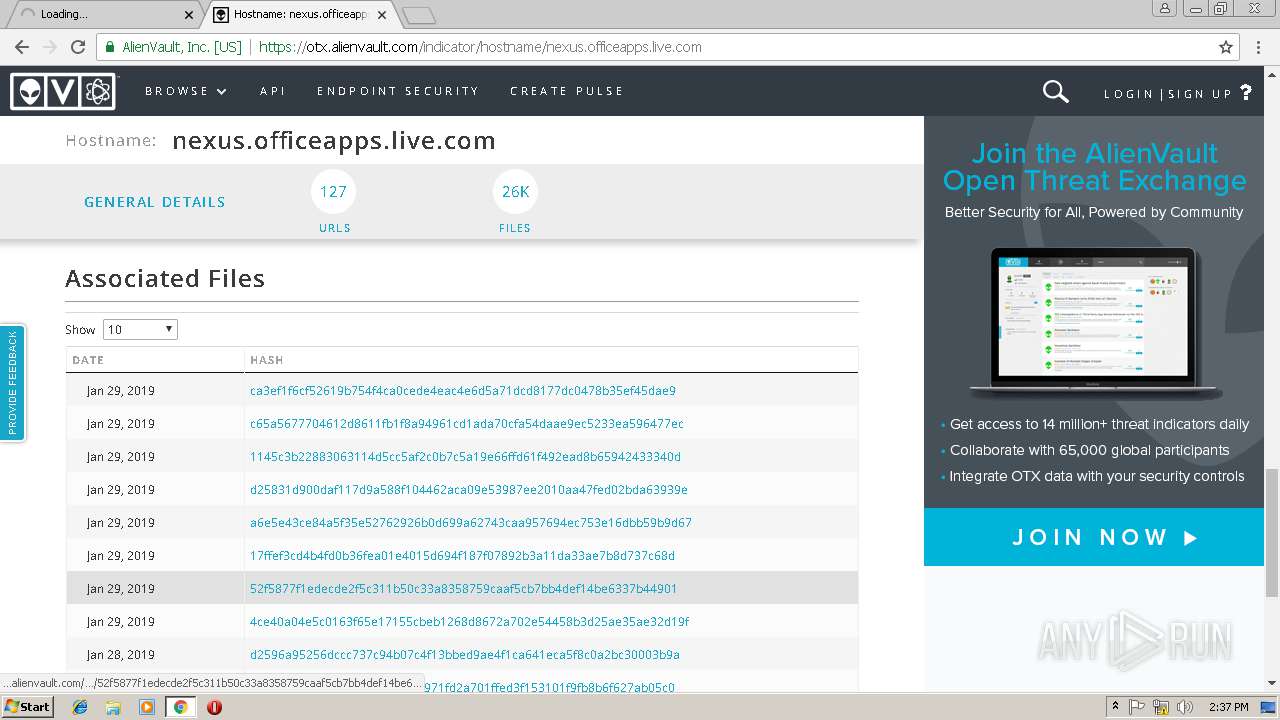Close the Hostname nexus.officeapps tab
This screenshot has width=1280, height=720.
coord(383,15)
